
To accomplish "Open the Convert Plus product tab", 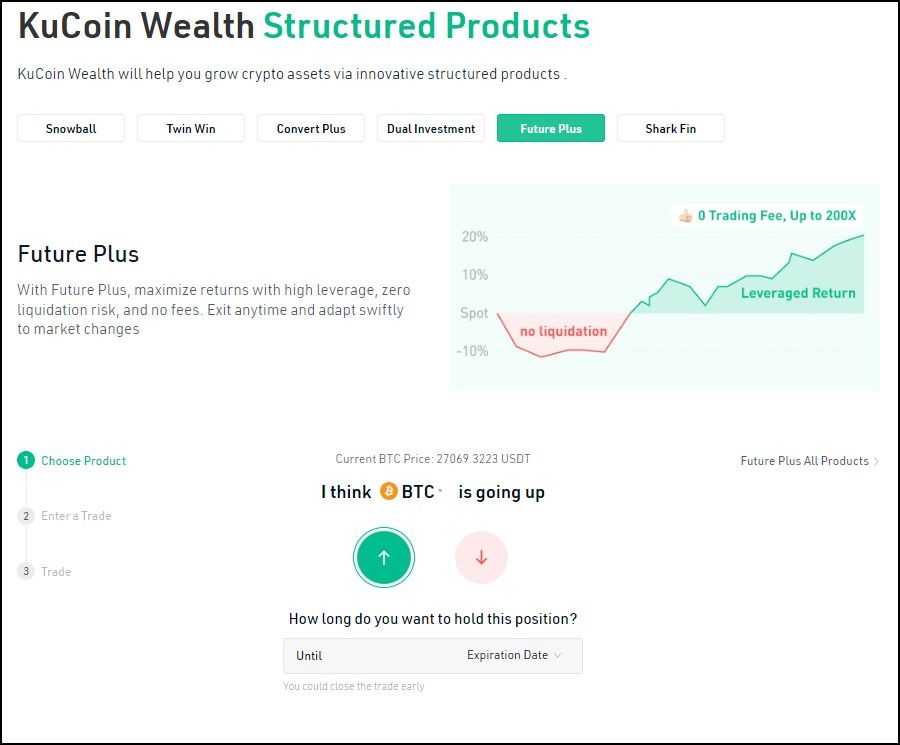I will tap(310, 128).
